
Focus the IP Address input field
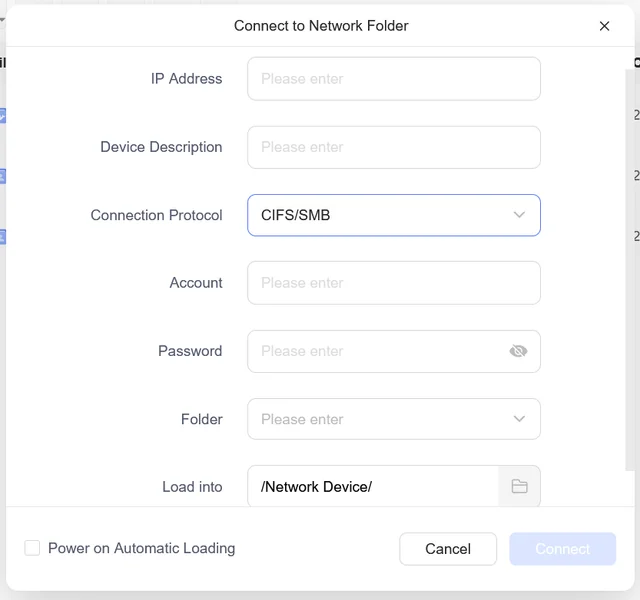click(393, 79)
